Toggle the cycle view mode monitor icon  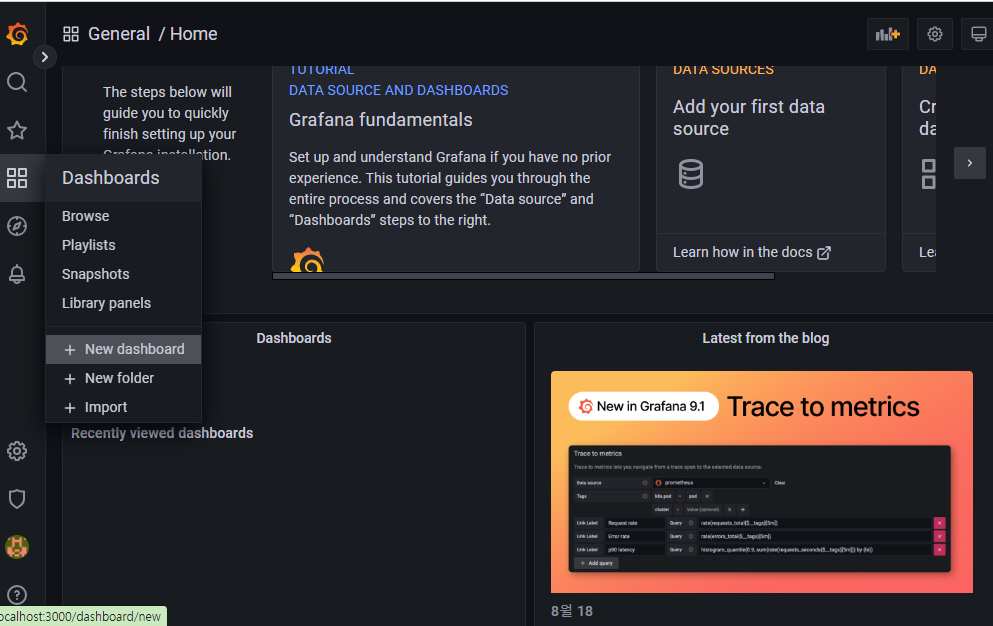tap(978, 34)
